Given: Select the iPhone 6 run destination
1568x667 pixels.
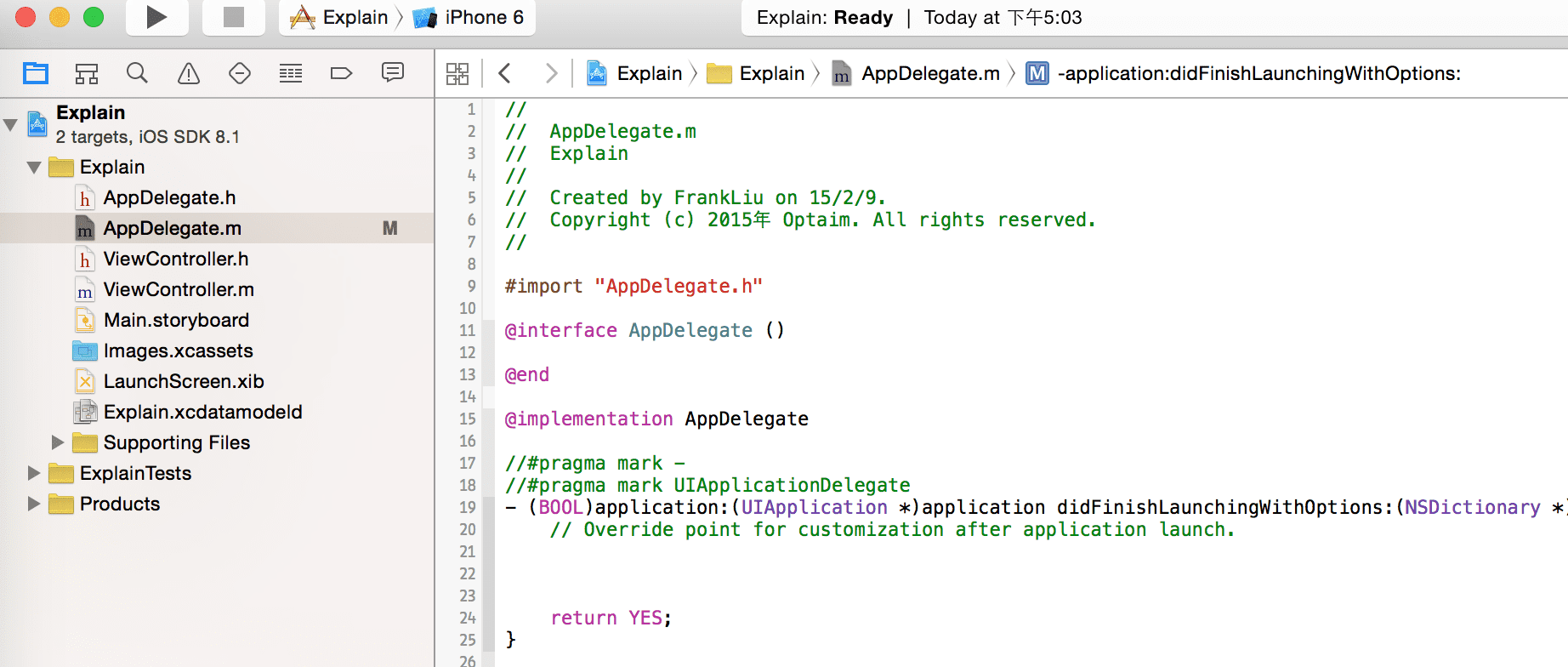Looking at the screenshot, I should pyautogui.click(x=473, y=18).
